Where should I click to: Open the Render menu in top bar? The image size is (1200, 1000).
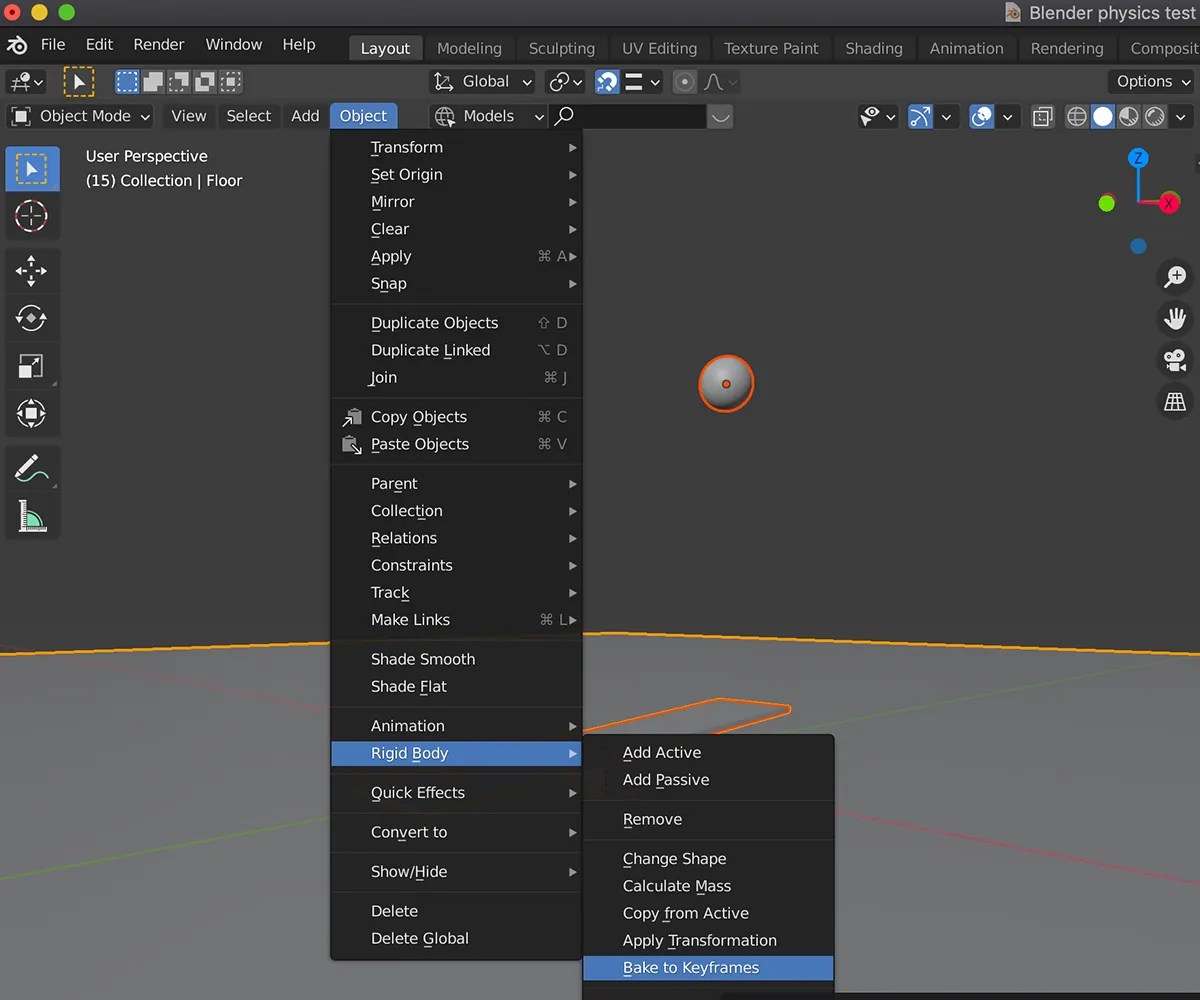159,45
